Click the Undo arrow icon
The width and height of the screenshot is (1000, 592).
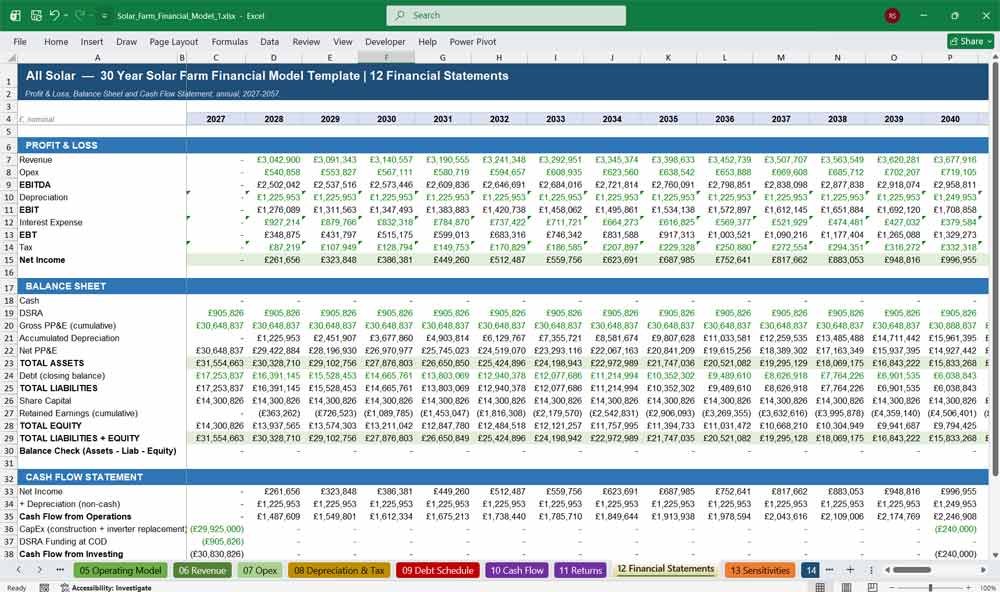[55, 15]
